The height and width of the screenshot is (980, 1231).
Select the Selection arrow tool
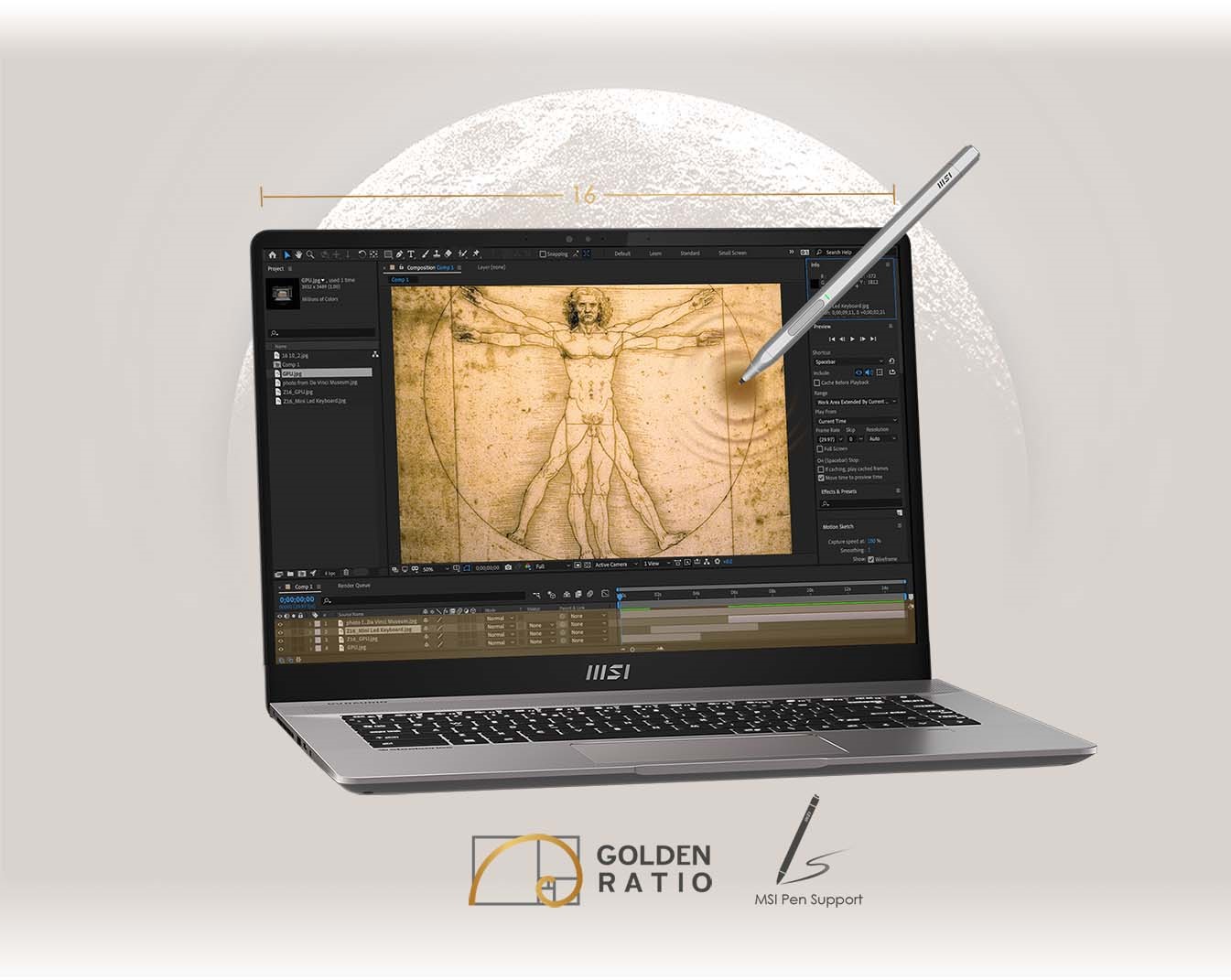pos(286,254)
